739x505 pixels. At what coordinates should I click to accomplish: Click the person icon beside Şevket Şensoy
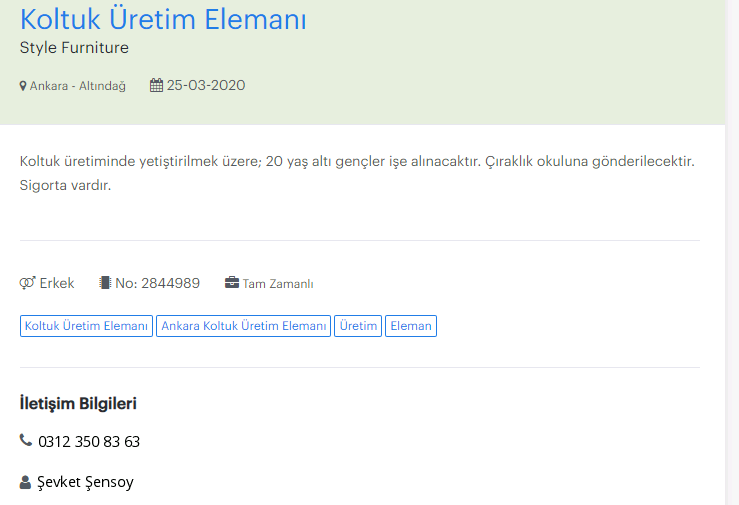[x=25, y=482]
